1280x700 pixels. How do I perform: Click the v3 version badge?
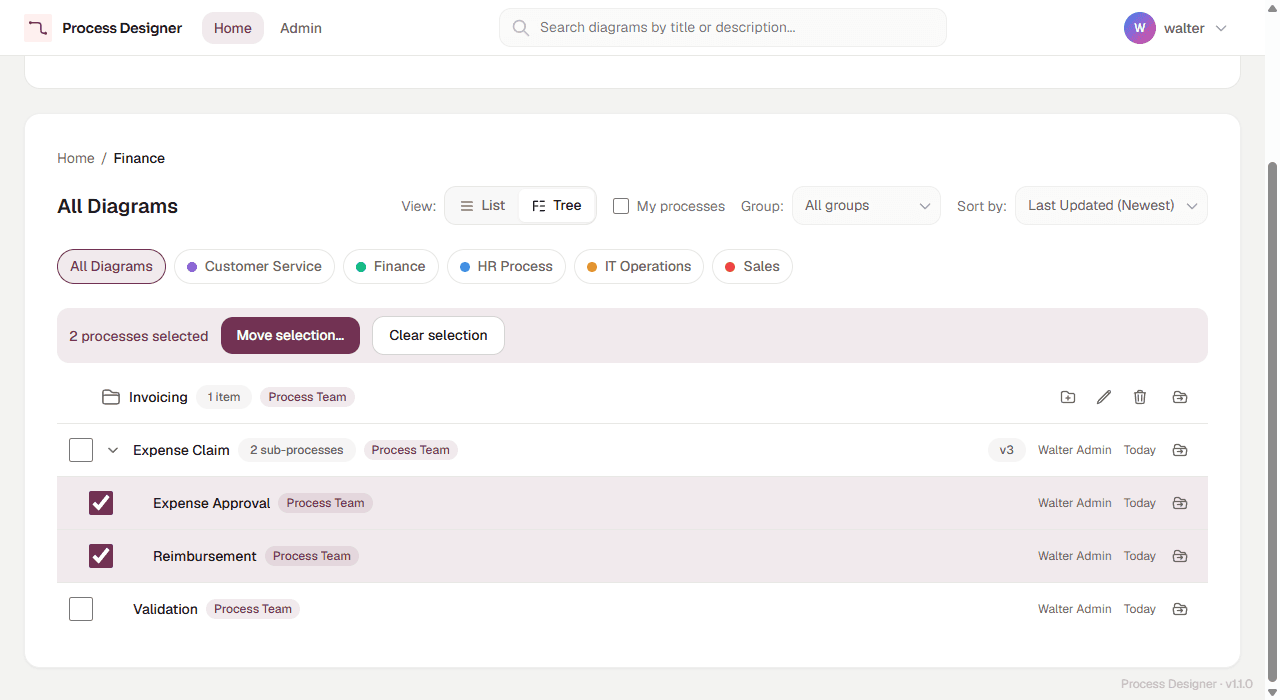tap(1007, 450)
